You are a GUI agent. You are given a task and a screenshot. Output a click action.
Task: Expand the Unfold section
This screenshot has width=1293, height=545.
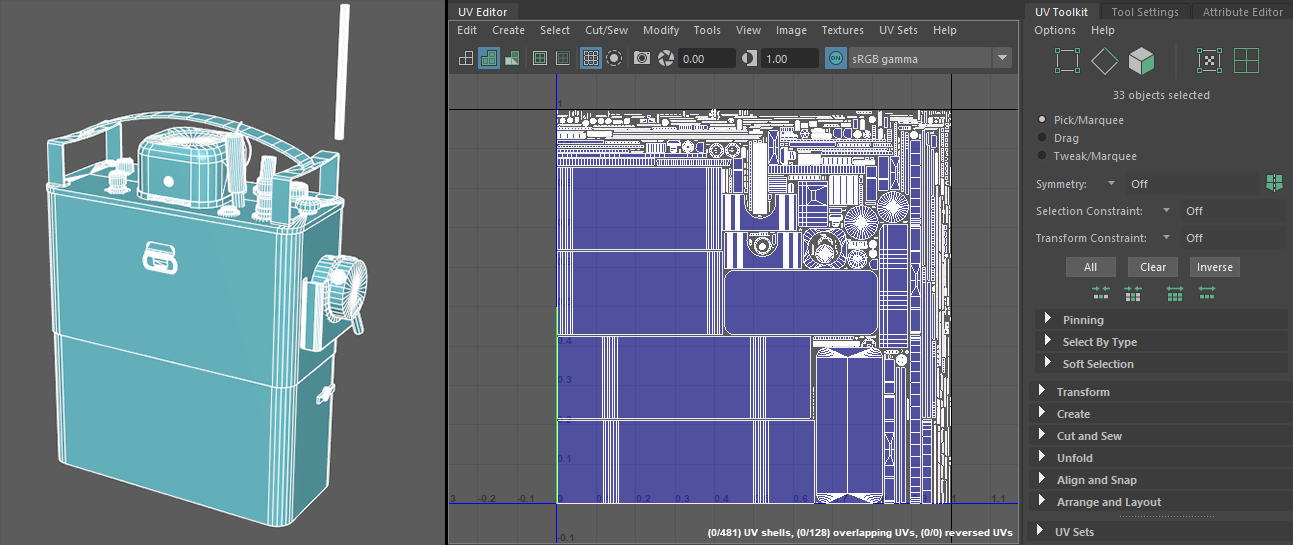(1075, 458)
